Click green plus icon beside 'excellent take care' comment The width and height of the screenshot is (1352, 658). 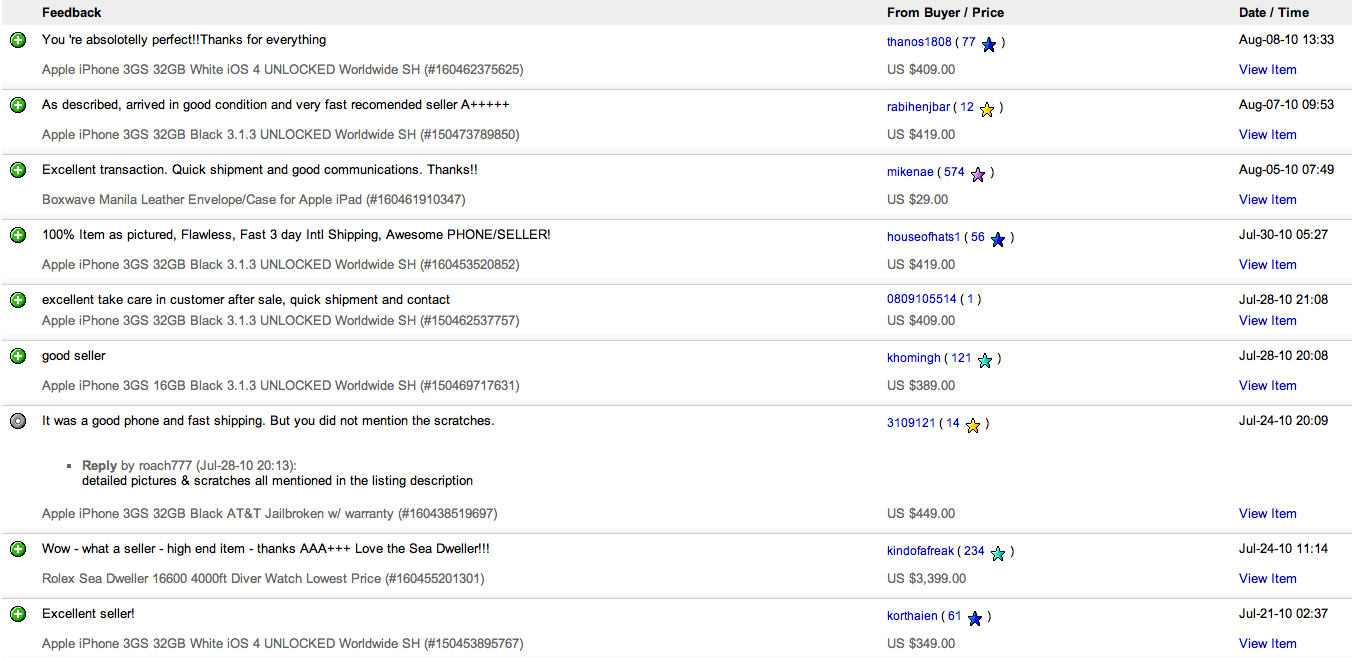18,300
